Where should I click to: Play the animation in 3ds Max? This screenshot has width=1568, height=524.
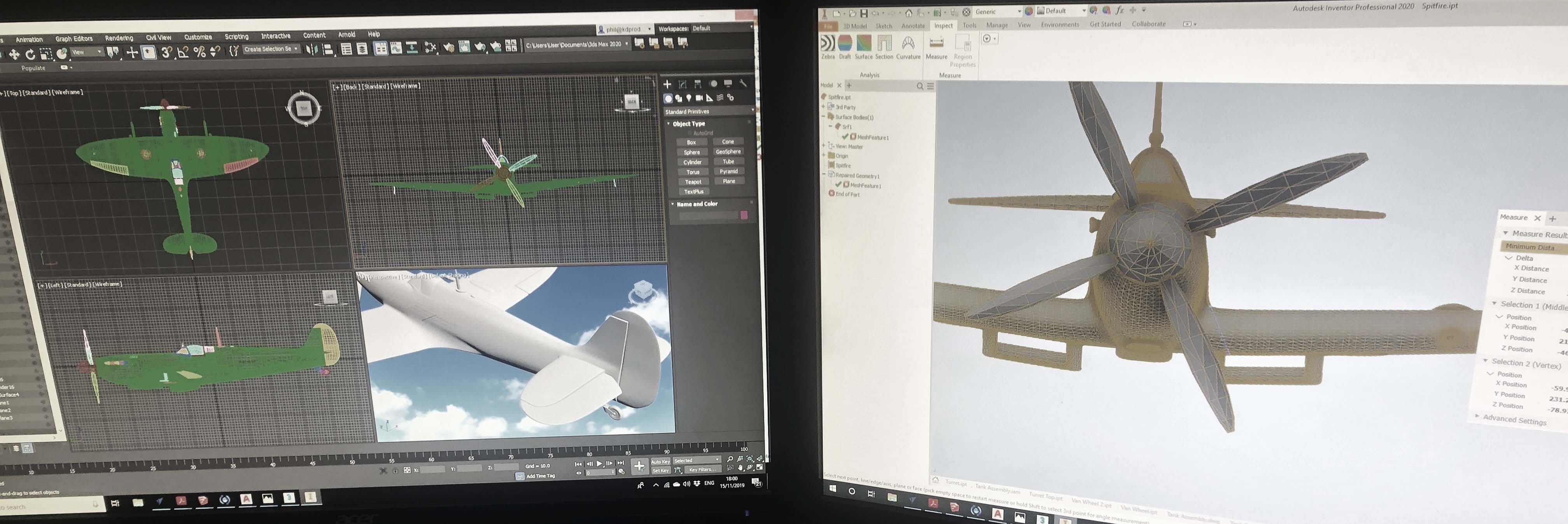tap(599, 464)
